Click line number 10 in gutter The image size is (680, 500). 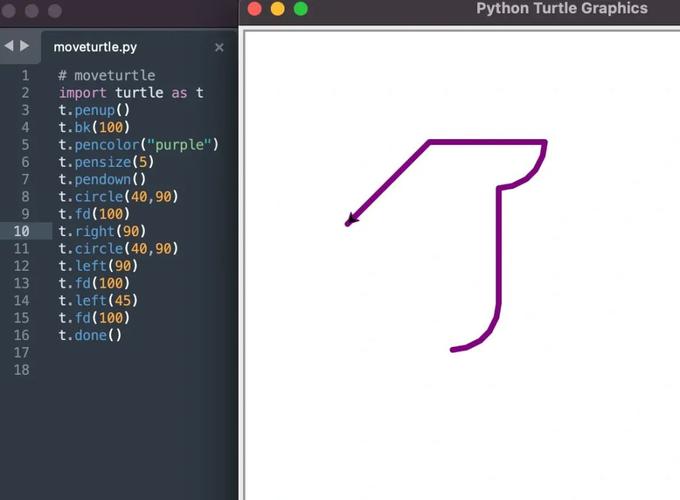click(21, 231)
